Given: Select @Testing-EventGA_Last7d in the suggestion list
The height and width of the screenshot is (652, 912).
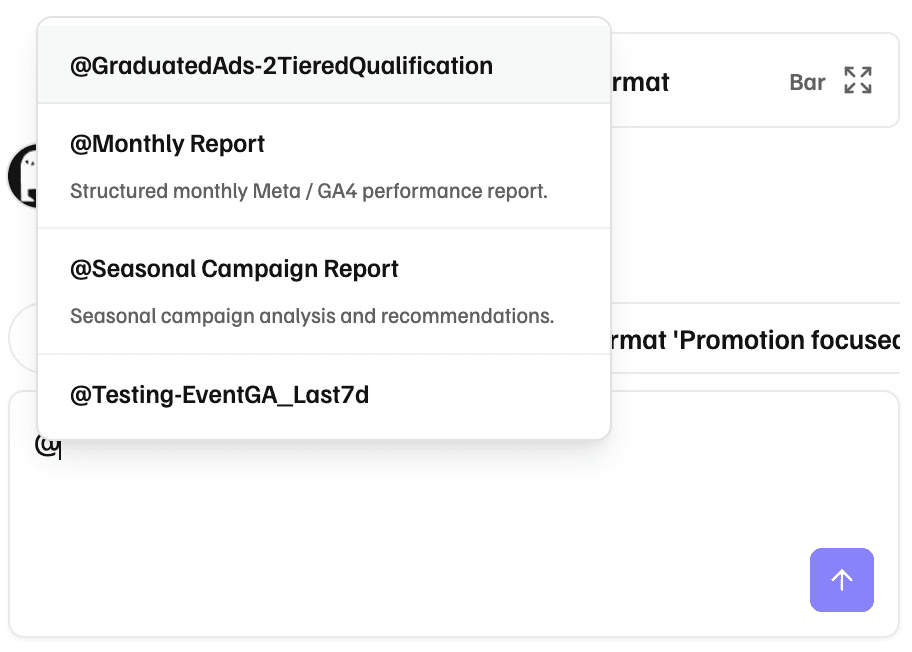Looking at the screenshot, I should click(x=219, y=395).
